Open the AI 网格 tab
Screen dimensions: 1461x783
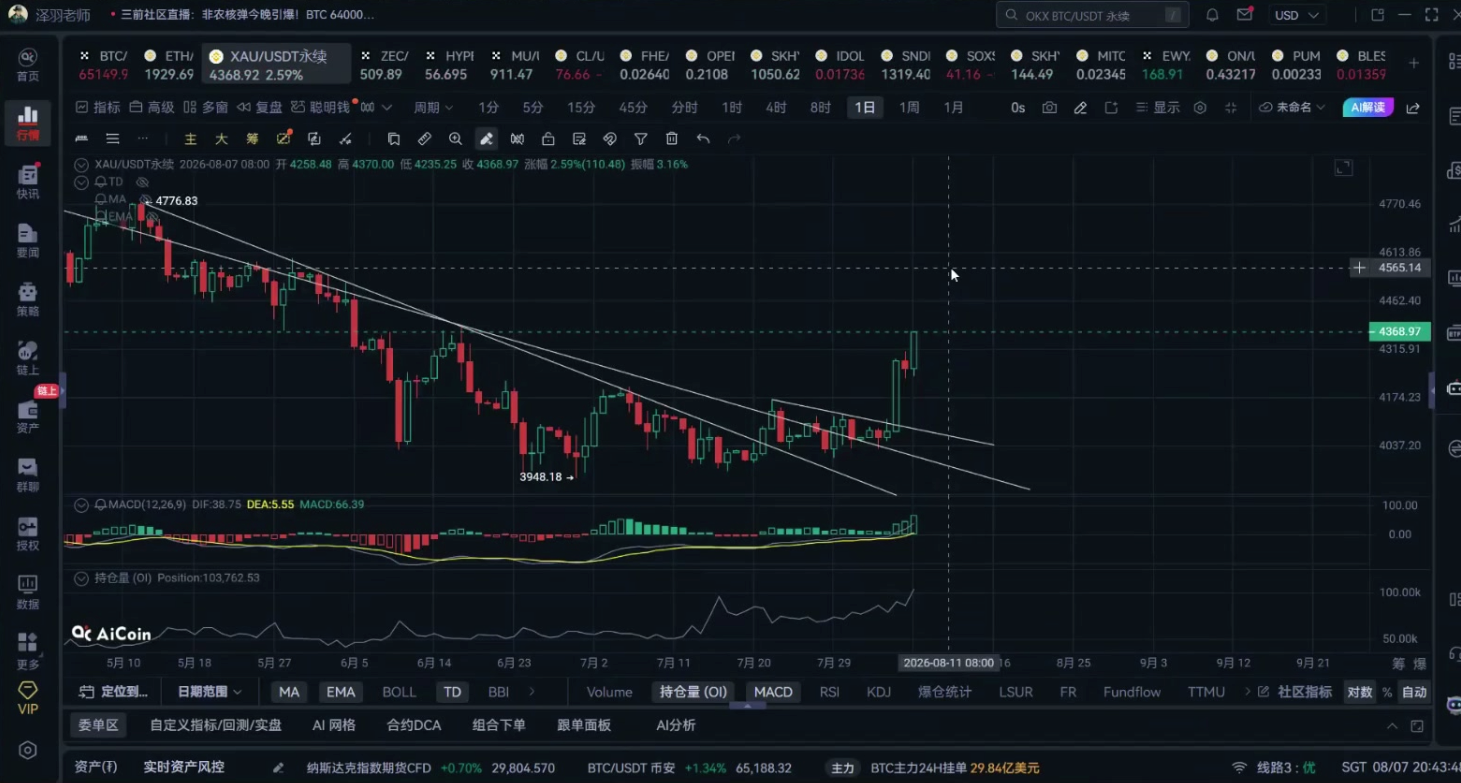pyautogui.click(x=334, y=725)
